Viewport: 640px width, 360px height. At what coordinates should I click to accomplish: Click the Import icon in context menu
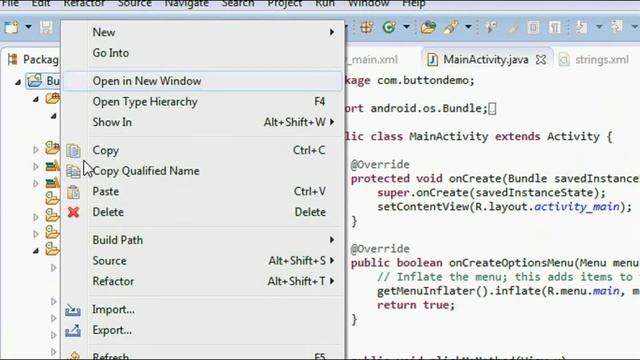(x=73, y=310)
